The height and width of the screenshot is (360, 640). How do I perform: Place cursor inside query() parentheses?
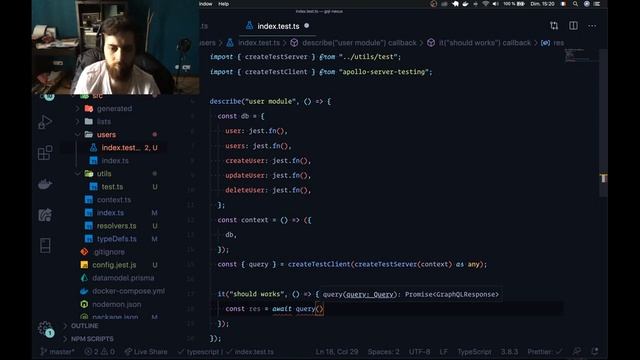(320, 309)
